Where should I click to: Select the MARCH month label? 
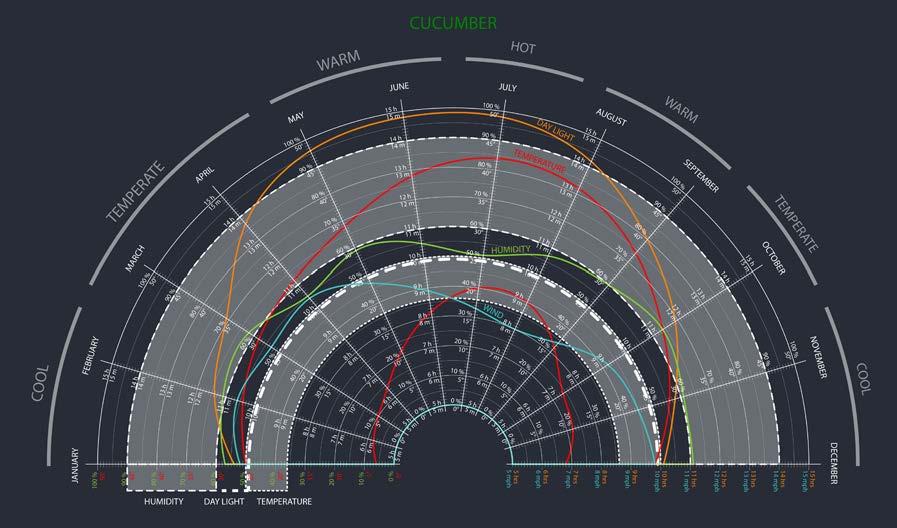tap(135, 259)
